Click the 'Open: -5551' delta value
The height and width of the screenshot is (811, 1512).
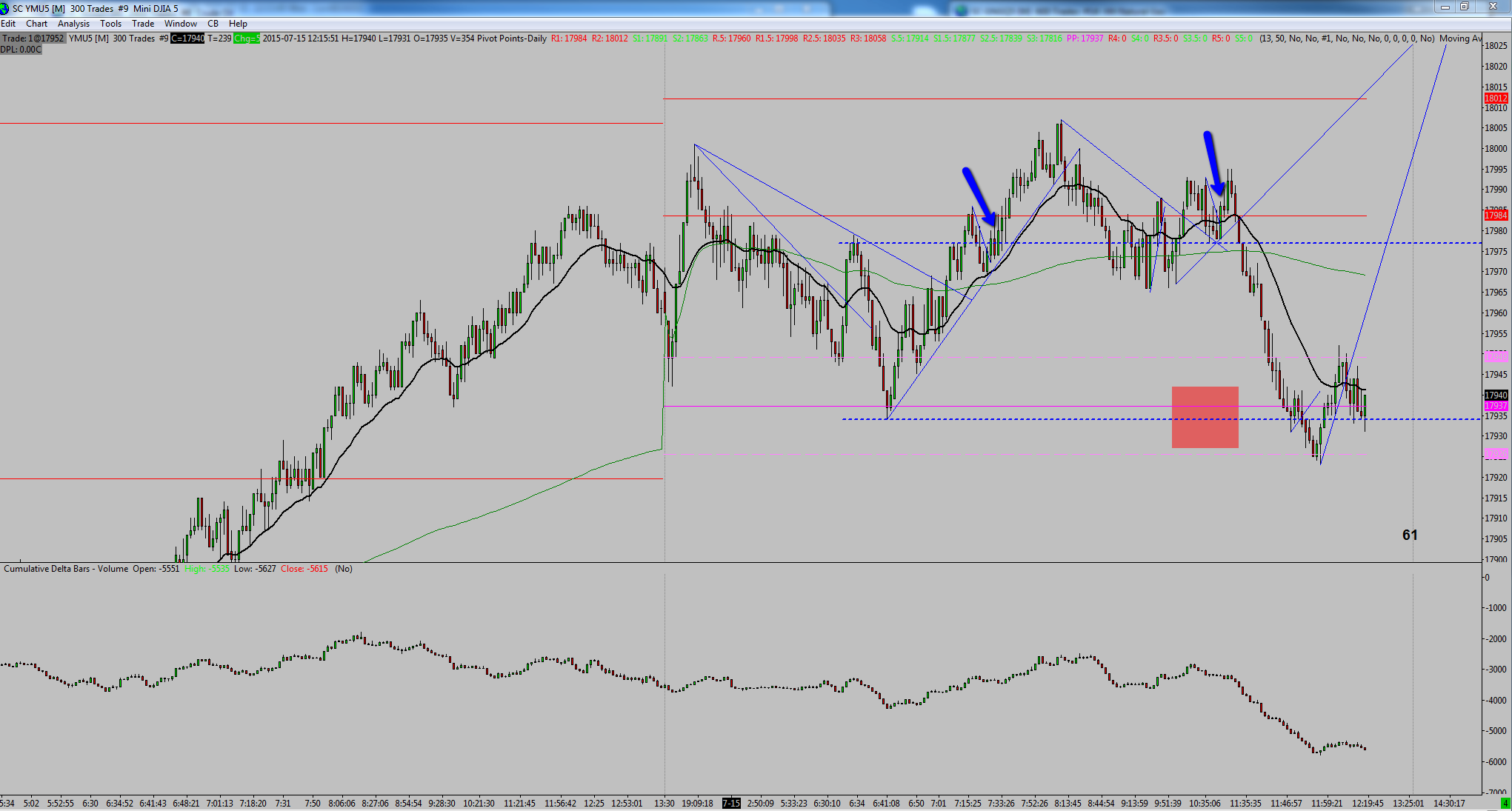[x=156, y=569]
